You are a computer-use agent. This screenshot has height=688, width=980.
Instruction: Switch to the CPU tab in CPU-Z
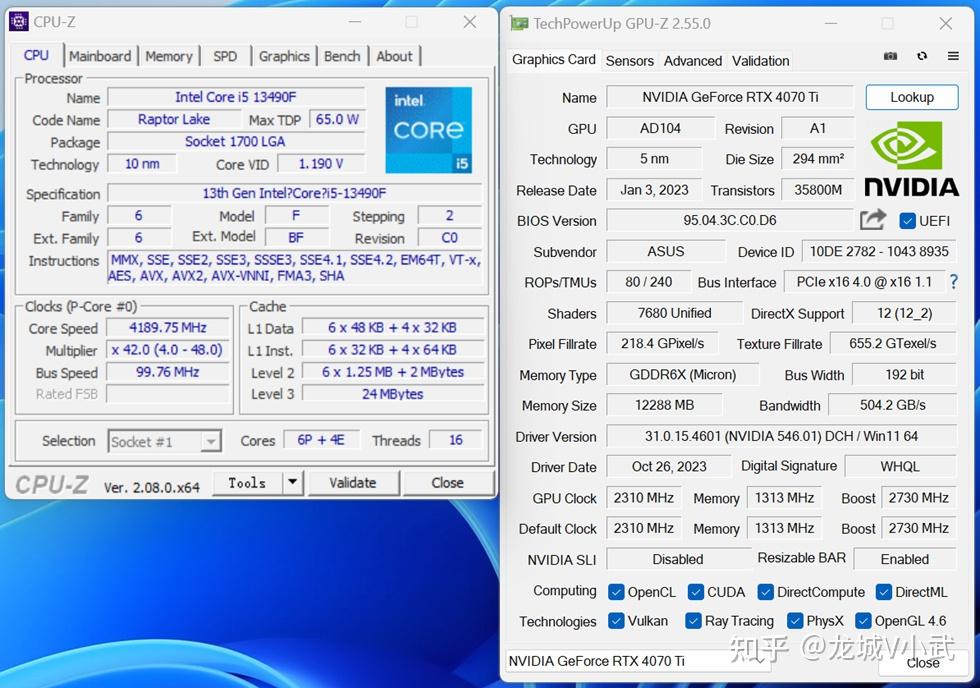(x=36, y=56)
